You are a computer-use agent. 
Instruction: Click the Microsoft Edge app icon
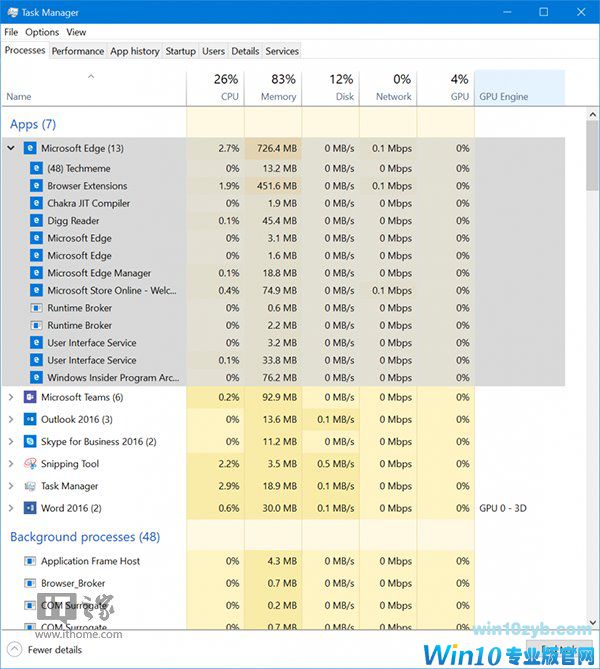click(30, 148)
